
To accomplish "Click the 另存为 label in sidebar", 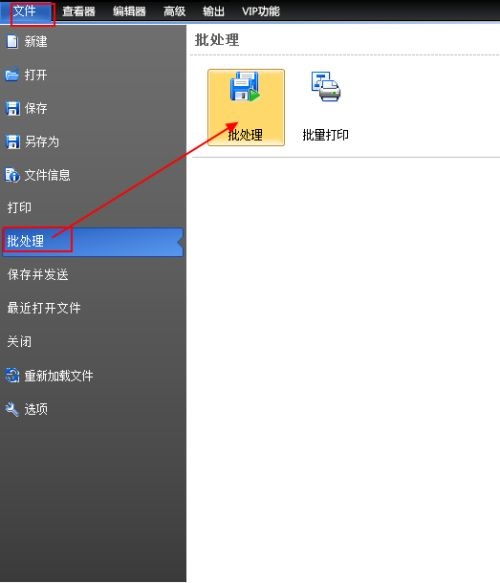I will click(x=42, y=142).
